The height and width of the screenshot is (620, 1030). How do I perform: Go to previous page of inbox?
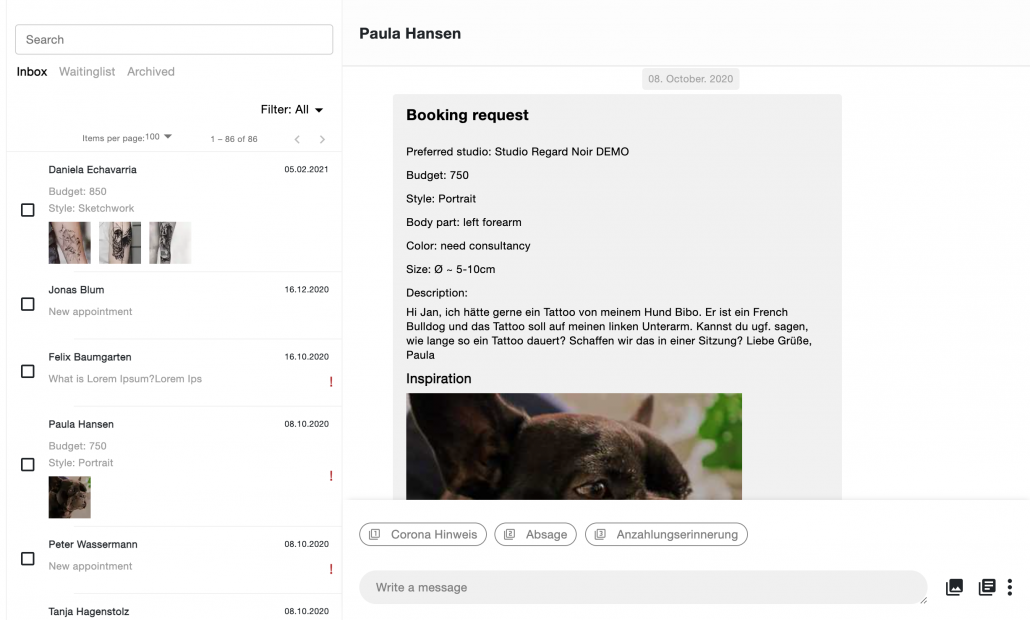[297, 139]
